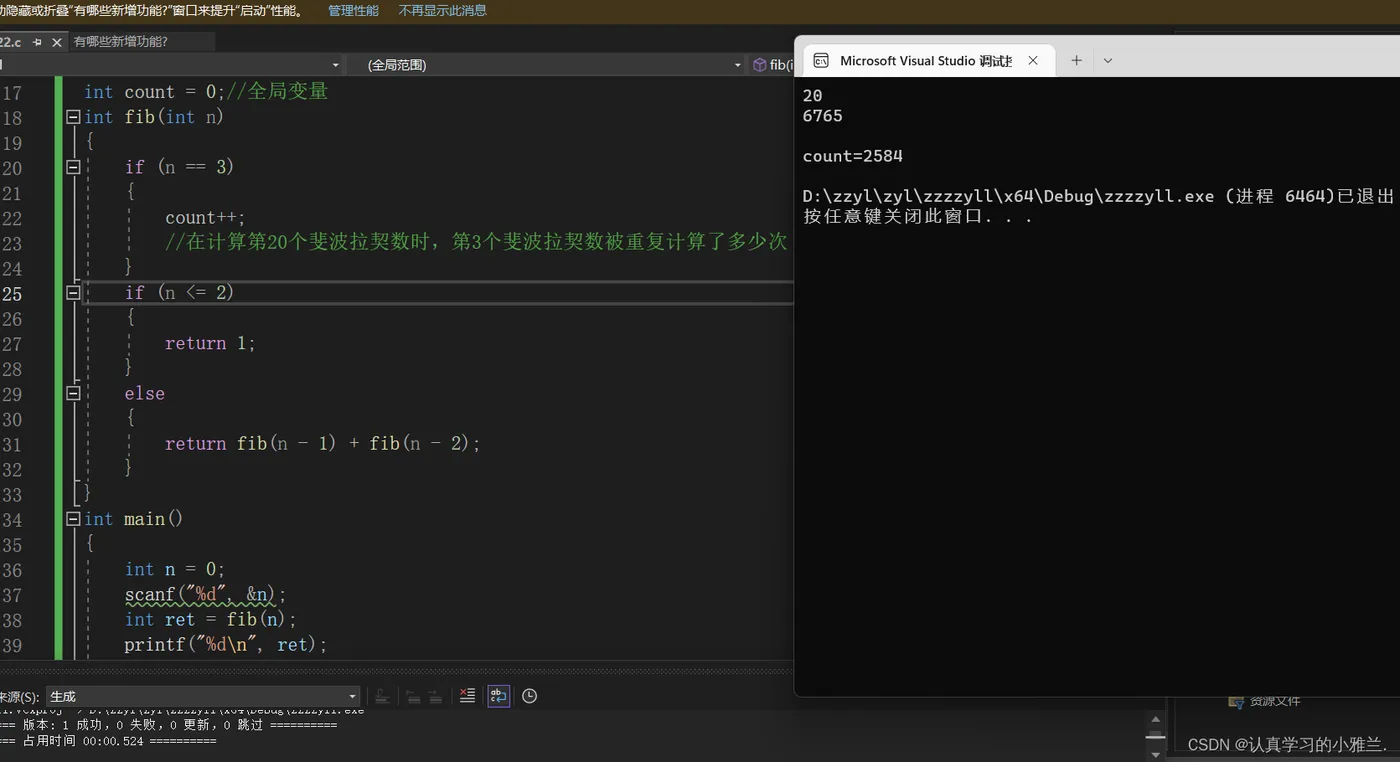Open the fib function member dropdown
The width and height of the screenshot is (1400, 762).
[773, 65]
